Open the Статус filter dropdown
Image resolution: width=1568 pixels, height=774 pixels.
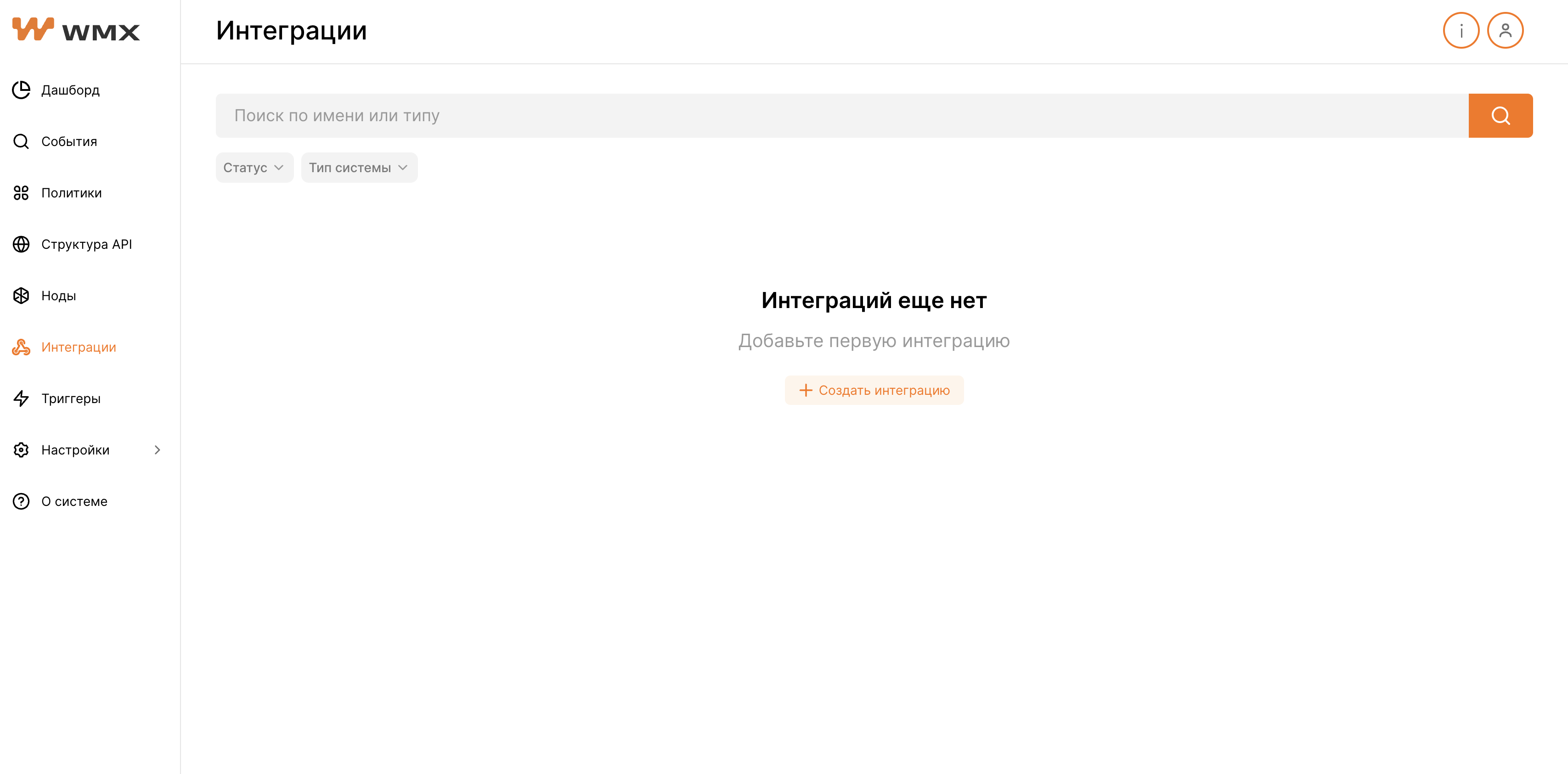tap(254, 168)
